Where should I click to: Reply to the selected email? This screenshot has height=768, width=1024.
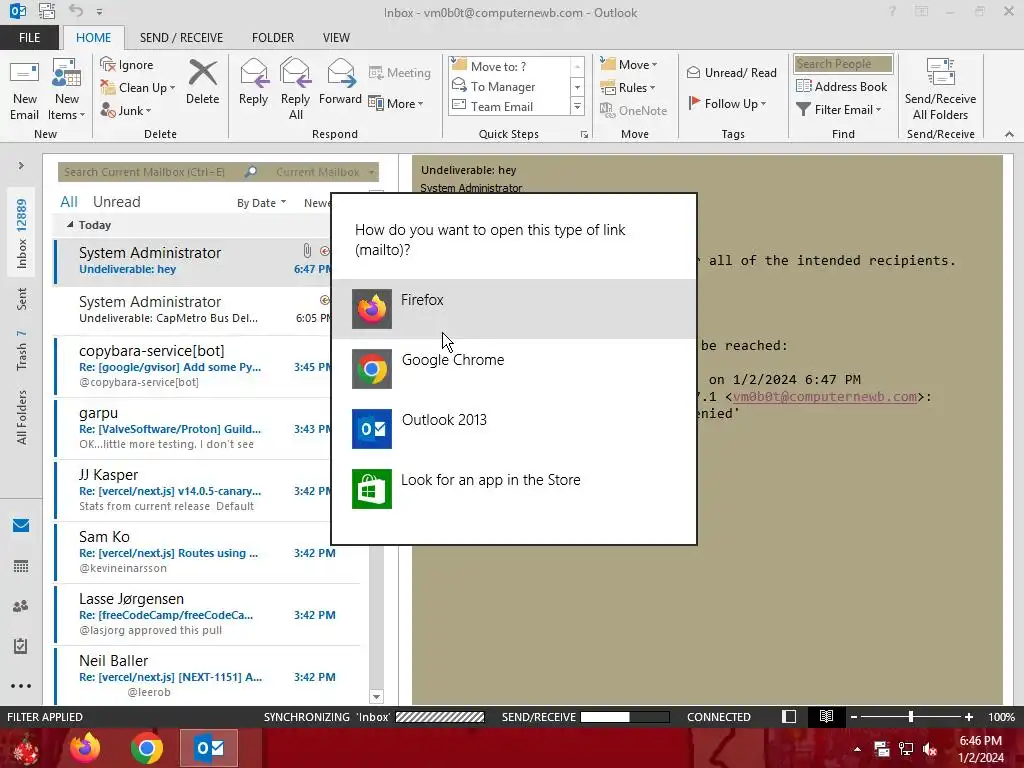253,83
